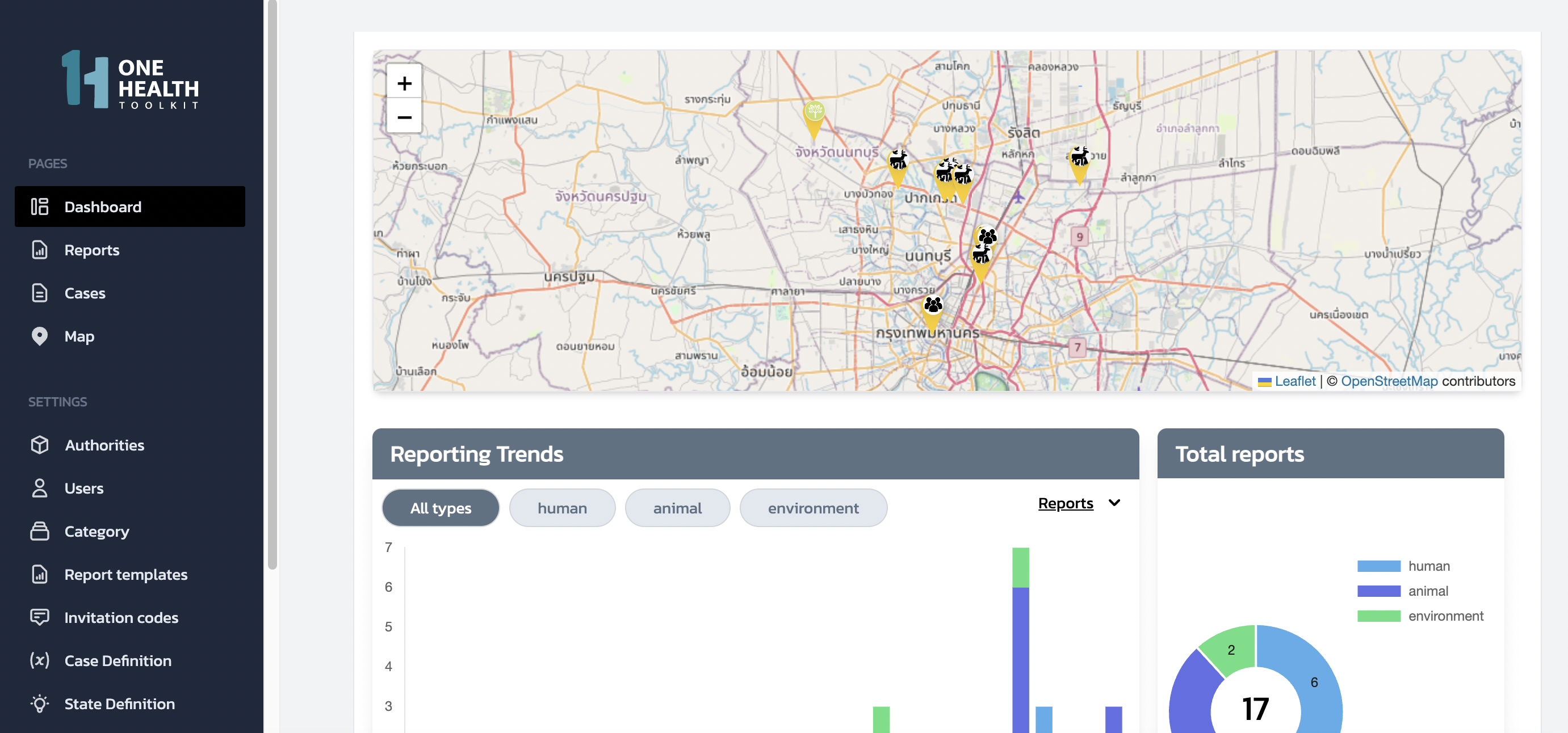This screenshot has height=733, width=1568.
Task: Click the Map pin icon in sidebar
Action: click(40, 336)
